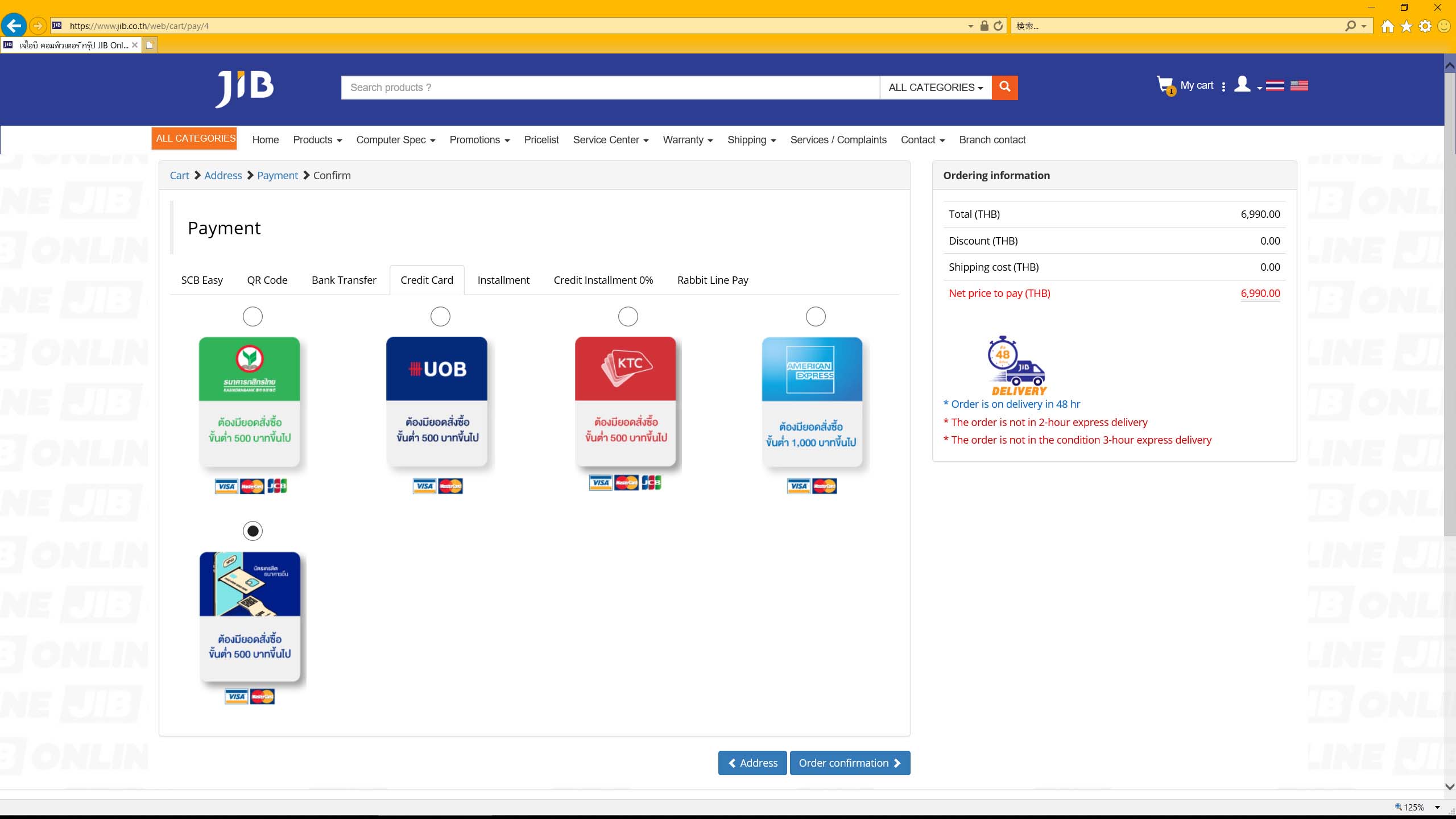Viewport: 1456px width, 819px height.
Task: Click the browser refresh icon
Action: (998, 26)
